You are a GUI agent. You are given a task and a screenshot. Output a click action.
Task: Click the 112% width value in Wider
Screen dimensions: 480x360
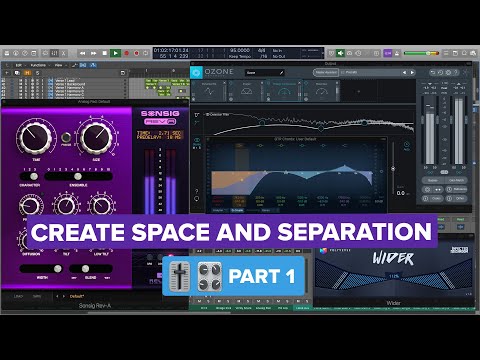(394, 276)
